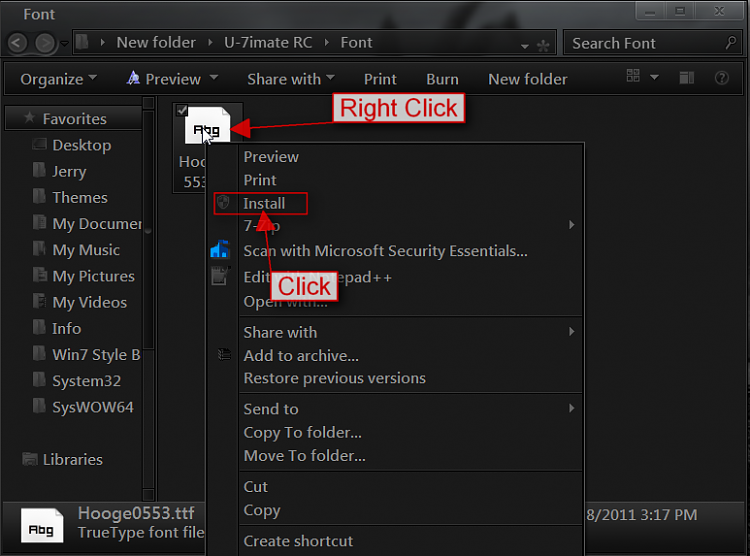Click the Preview toolbar button
750x556 pixels.
pos(164,79)
